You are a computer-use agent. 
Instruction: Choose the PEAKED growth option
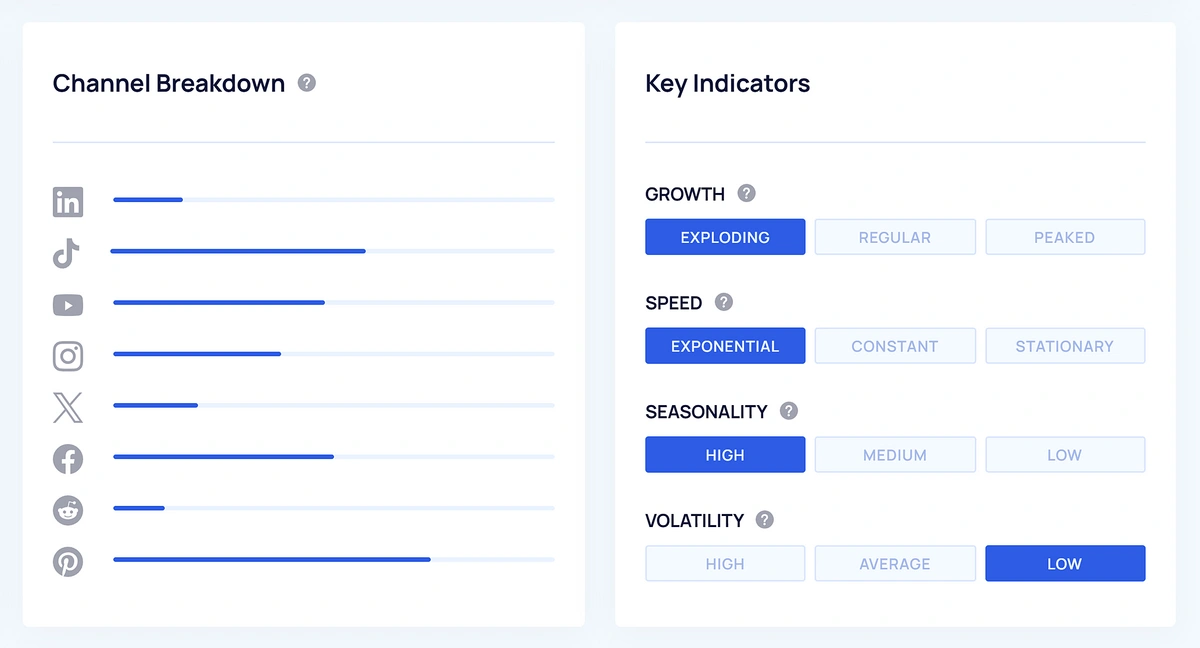tap(1065, 237)
